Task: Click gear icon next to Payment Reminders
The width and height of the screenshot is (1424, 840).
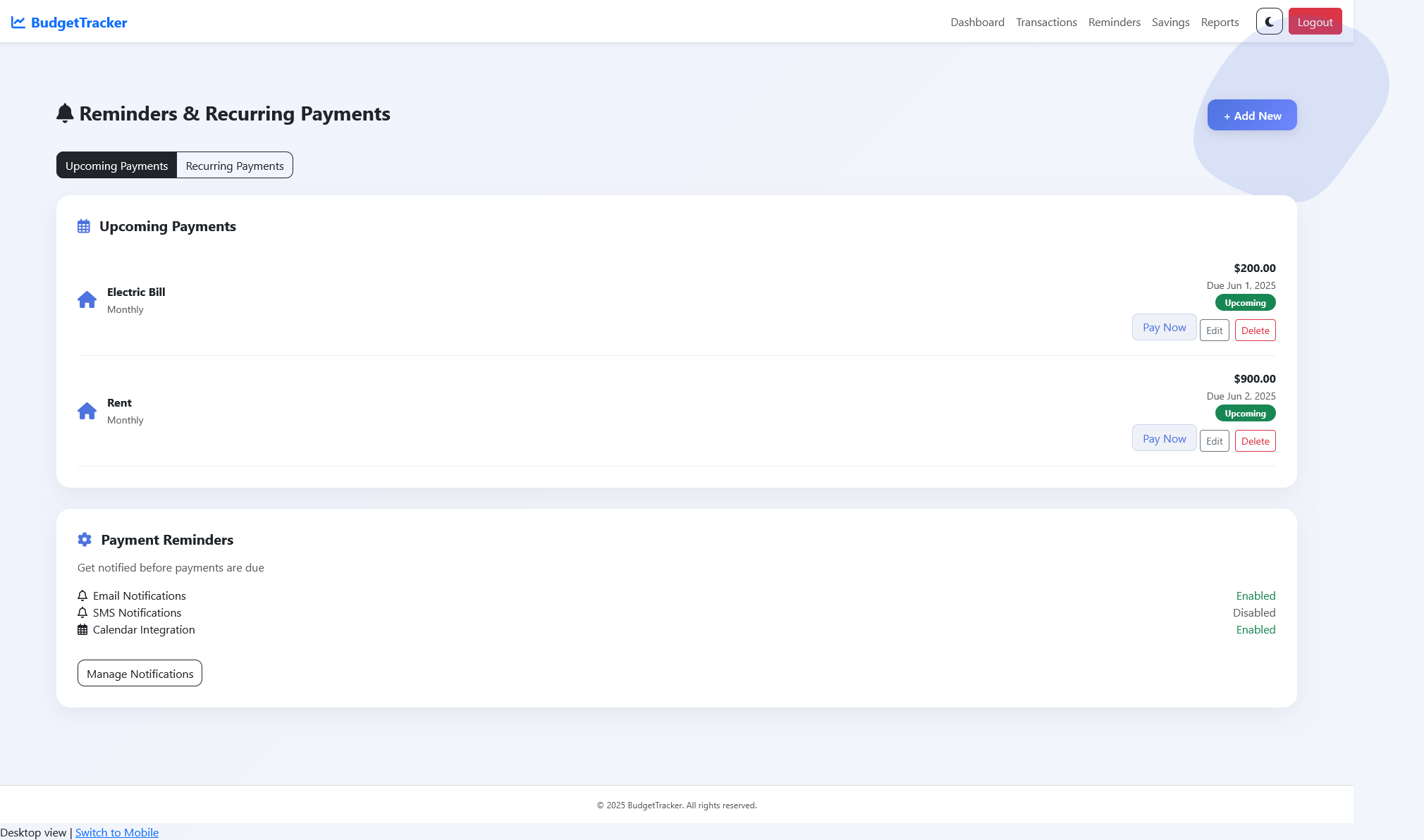Action: (85, 540)
